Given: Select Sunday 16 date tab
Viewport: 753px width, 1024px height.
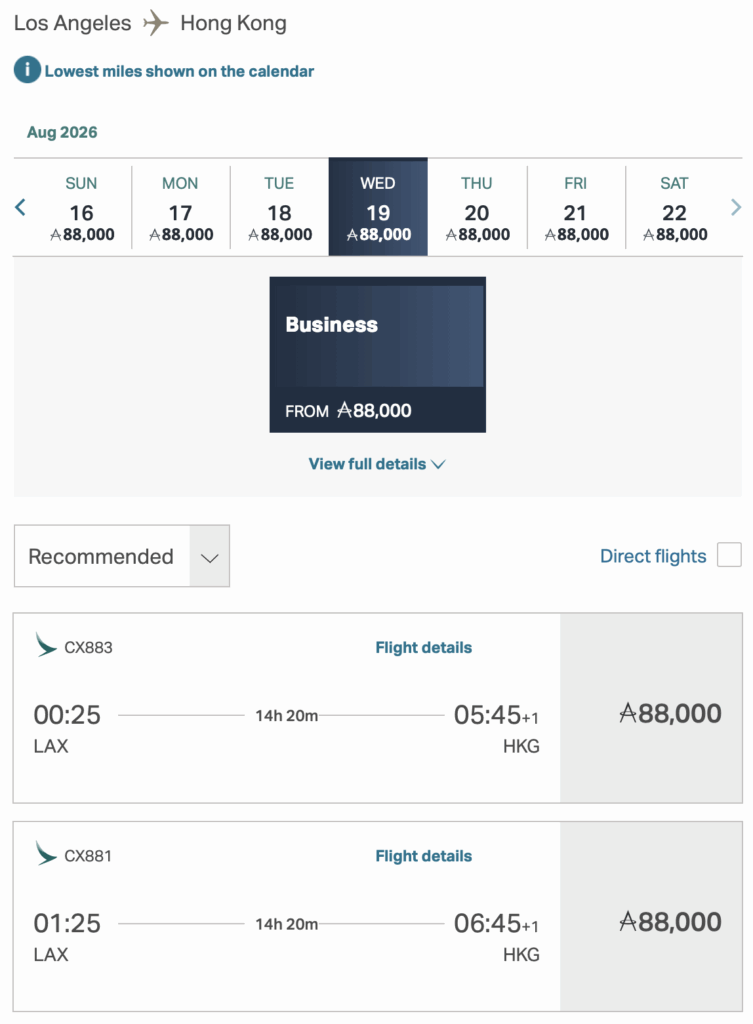Looking at the screenshot, I should 82,208.
